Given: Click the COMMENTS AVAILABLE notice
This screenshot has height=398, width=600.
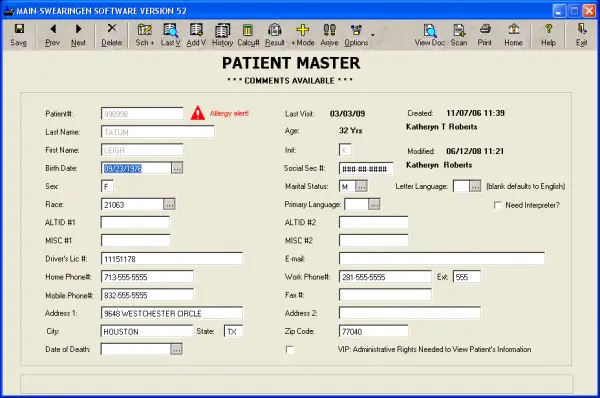Looking at the screenshot, I should click(290, 81).
